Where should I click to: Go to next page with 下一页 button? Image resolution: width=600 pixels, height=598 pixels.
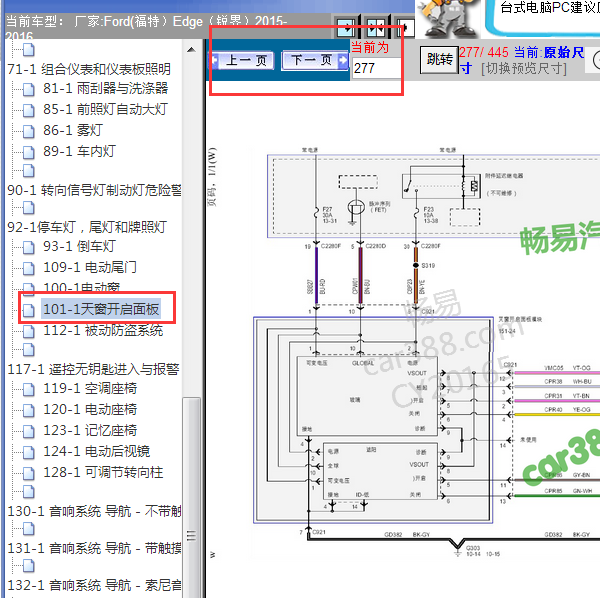[x=315, y=60]
